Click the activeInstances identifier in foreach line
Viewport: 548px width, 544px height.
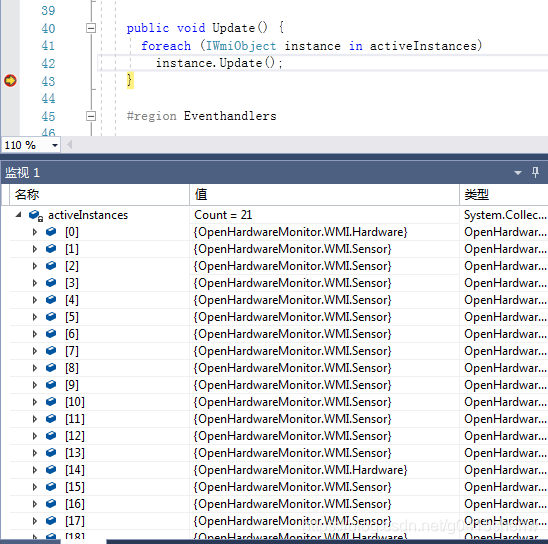[x=423, y=46]
